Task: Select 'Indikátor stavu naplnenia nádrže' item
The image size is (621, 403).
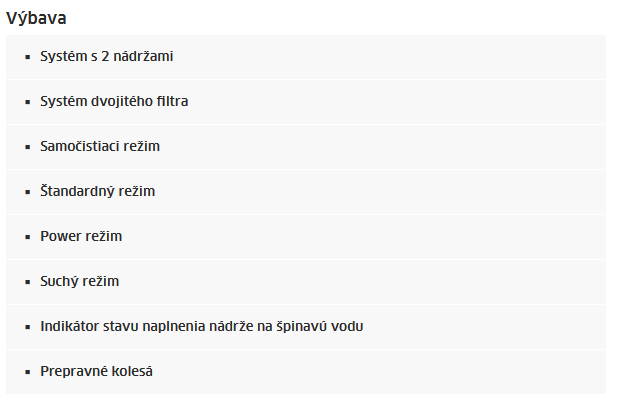Action: (306, 327)
